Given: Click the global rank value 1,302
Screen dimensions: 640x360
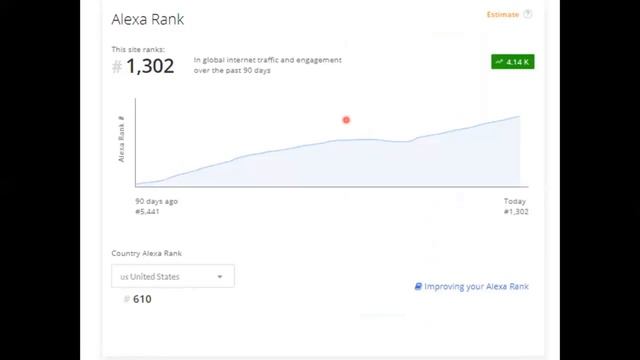Looking at the screenshot, I should pos(150,66).
